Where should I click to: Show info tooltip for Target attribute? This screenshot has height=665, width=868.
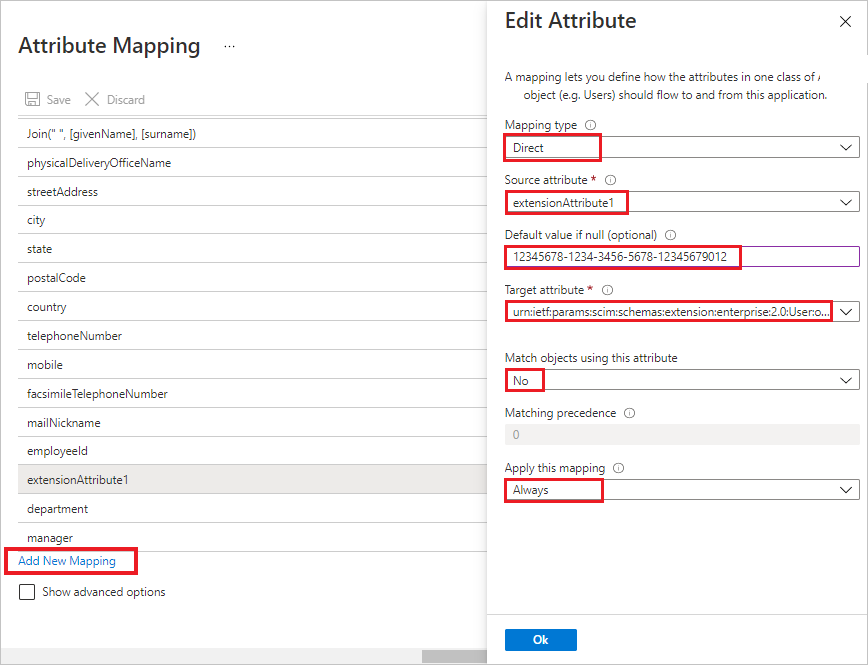(607, 290)
